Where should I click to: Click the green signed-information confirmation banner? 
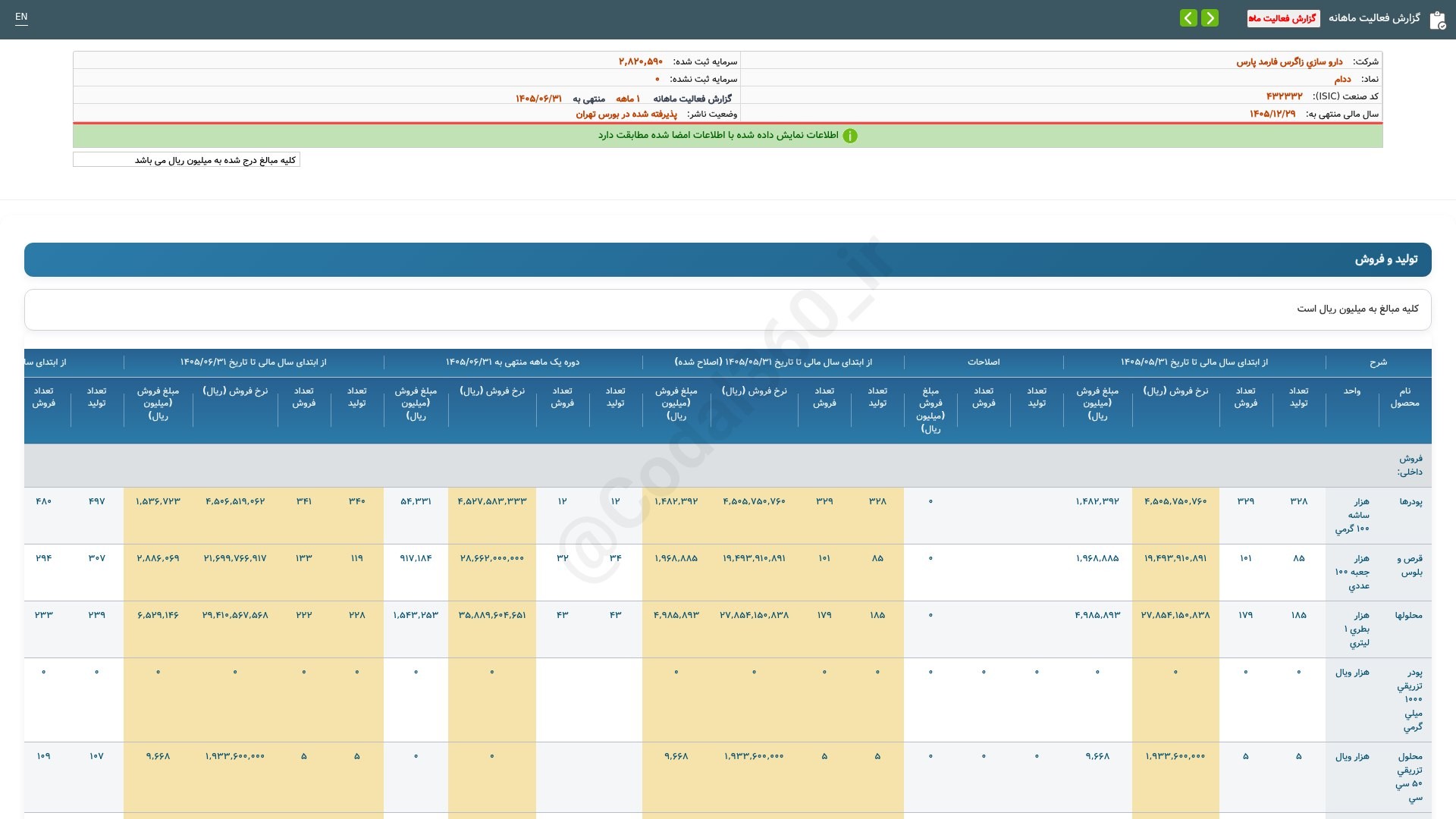coord(728,136)
